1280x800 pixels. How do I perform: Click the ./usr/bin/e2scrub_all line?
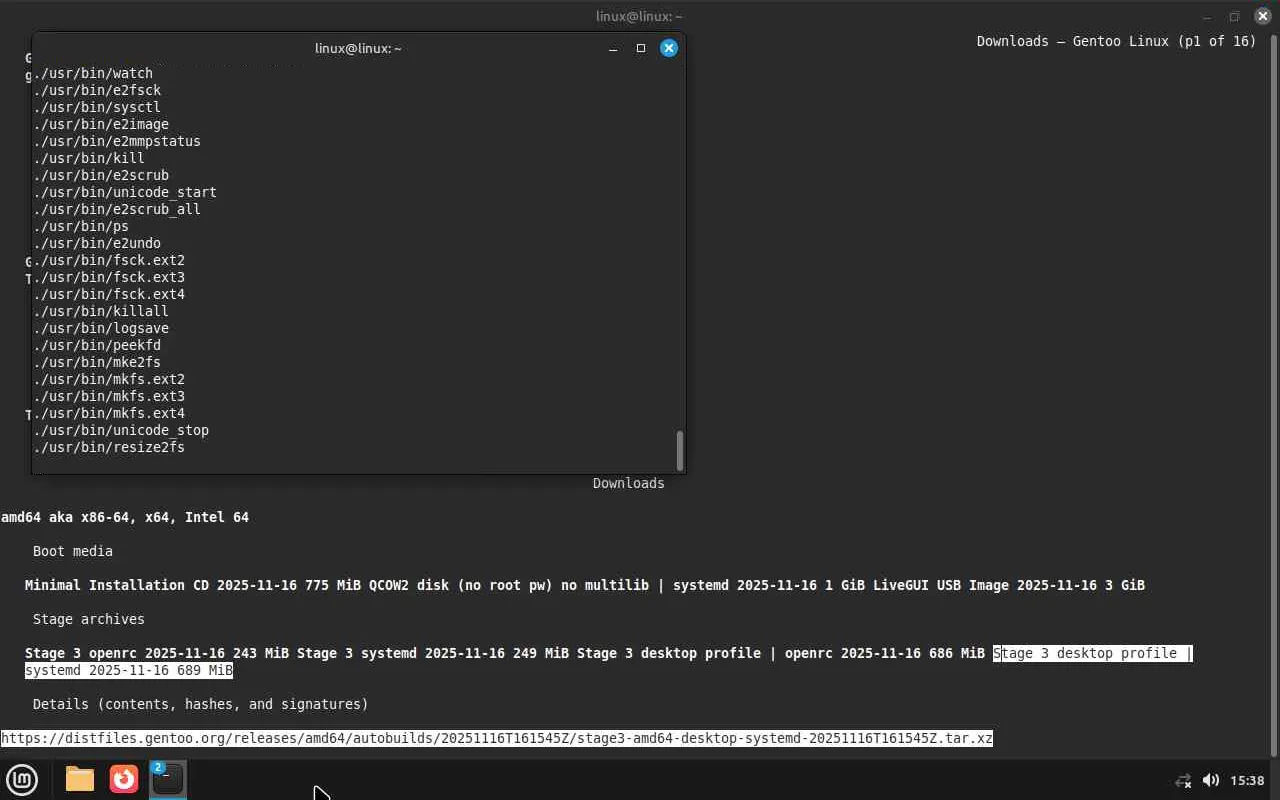117,209
